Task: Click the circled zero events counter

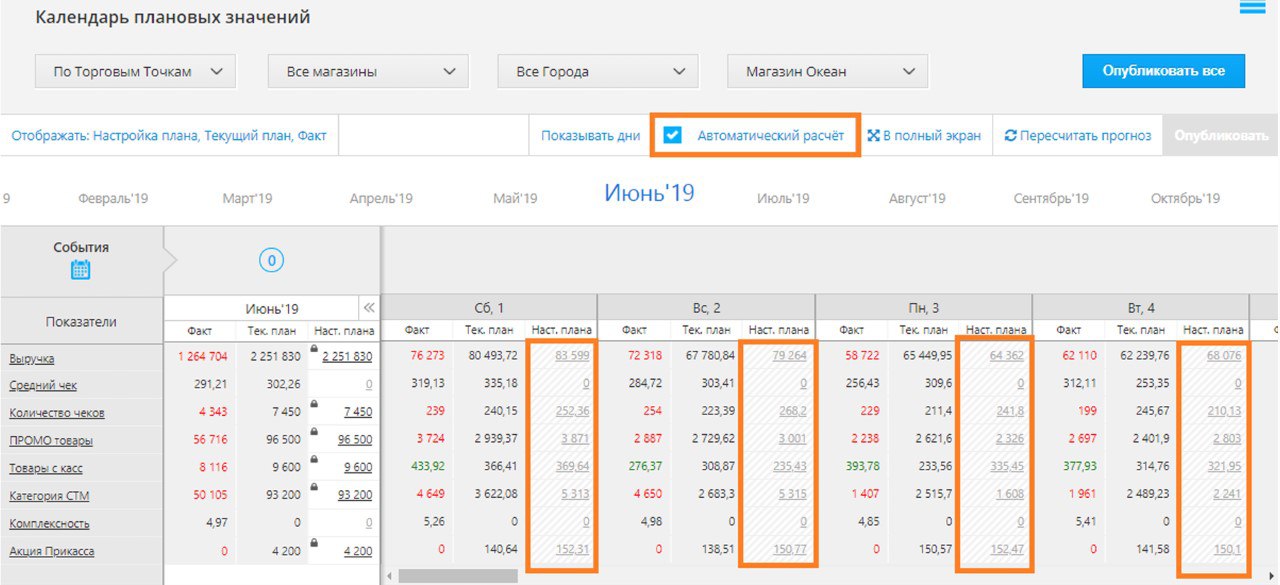Action: [271, 261]
